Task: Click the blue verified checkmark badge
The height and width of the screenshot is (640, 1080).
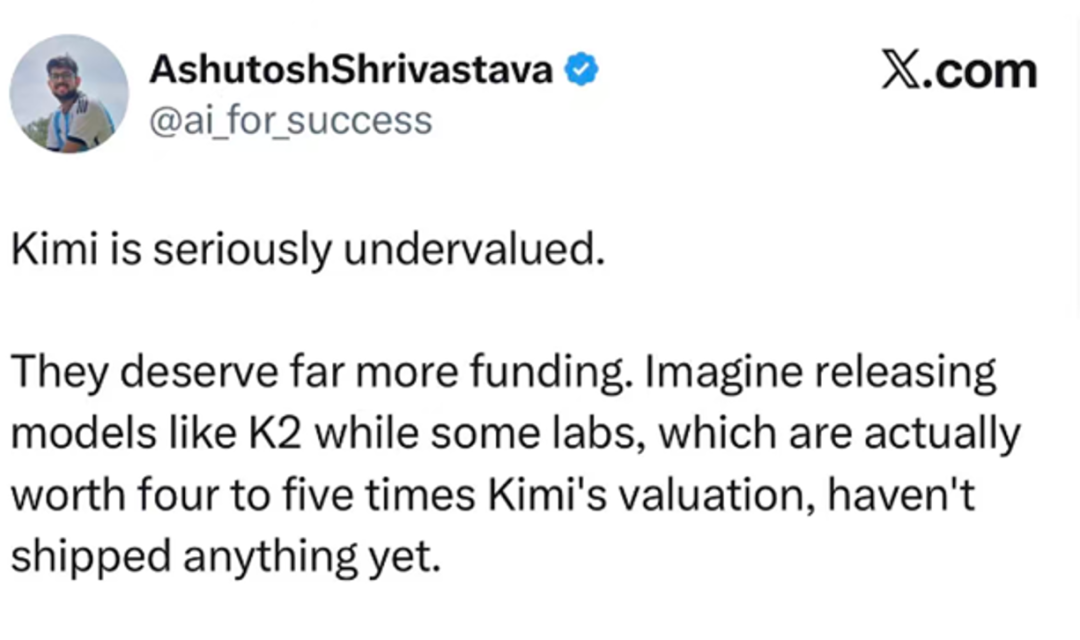Action: pyautogui.click(x=582, y=71)
